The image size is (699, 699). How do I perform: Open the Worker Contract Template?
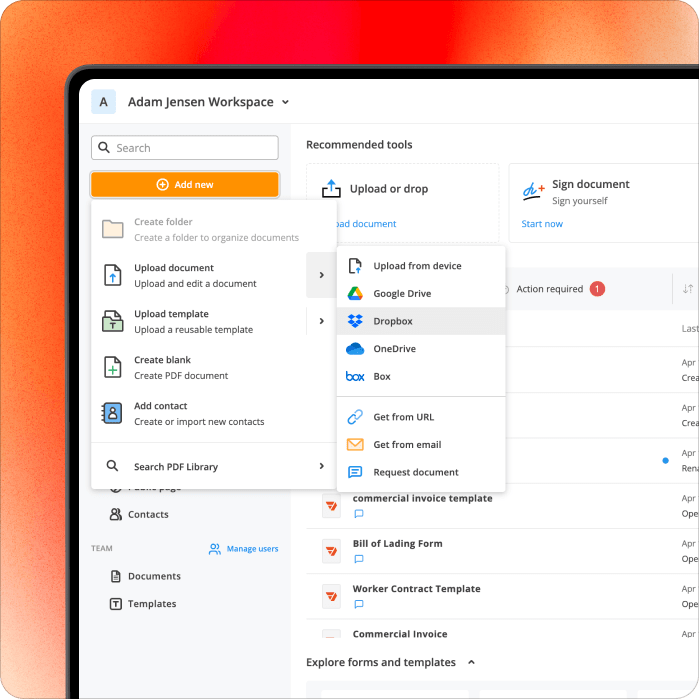tap(416, 589)
